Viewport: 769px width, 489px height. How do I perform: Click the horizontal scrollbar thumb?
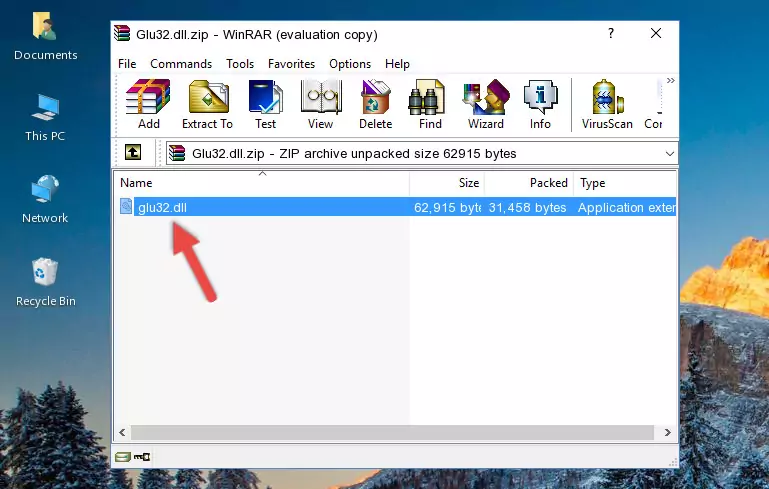point(392,433)
